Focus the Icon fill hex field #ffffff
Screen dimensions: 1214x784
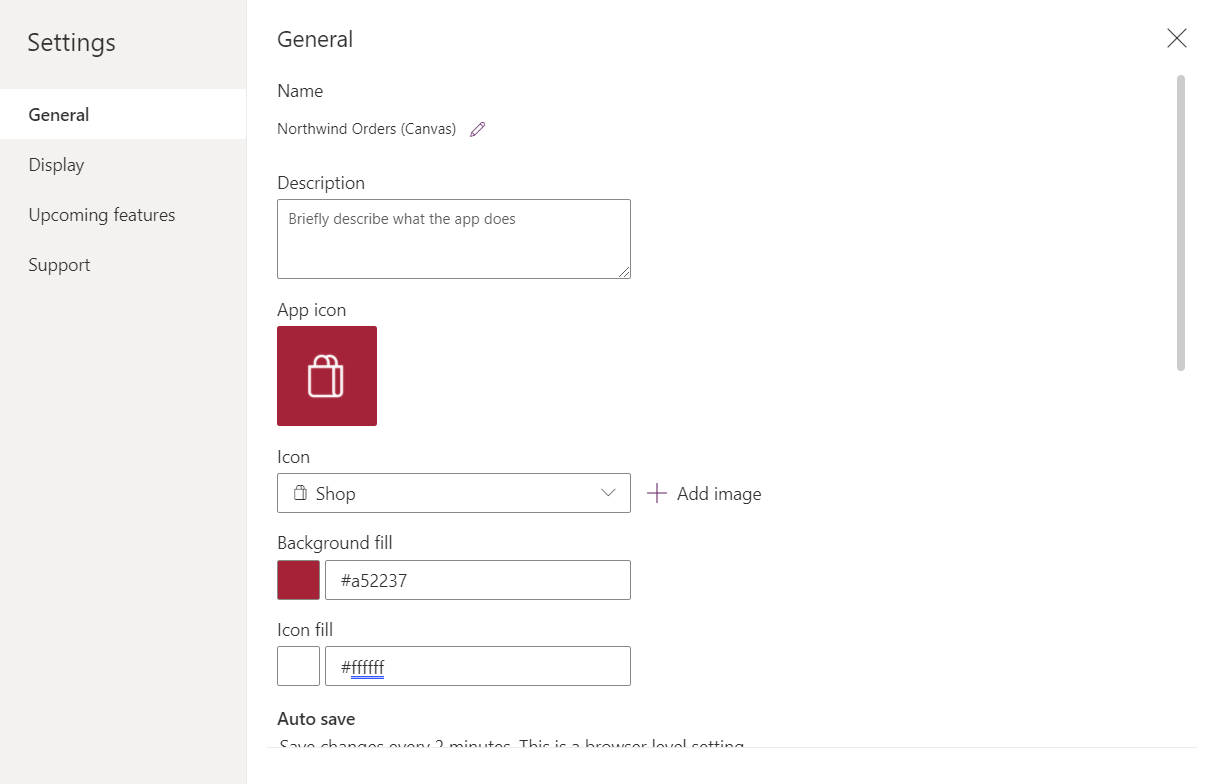click(x=478, y=666)
